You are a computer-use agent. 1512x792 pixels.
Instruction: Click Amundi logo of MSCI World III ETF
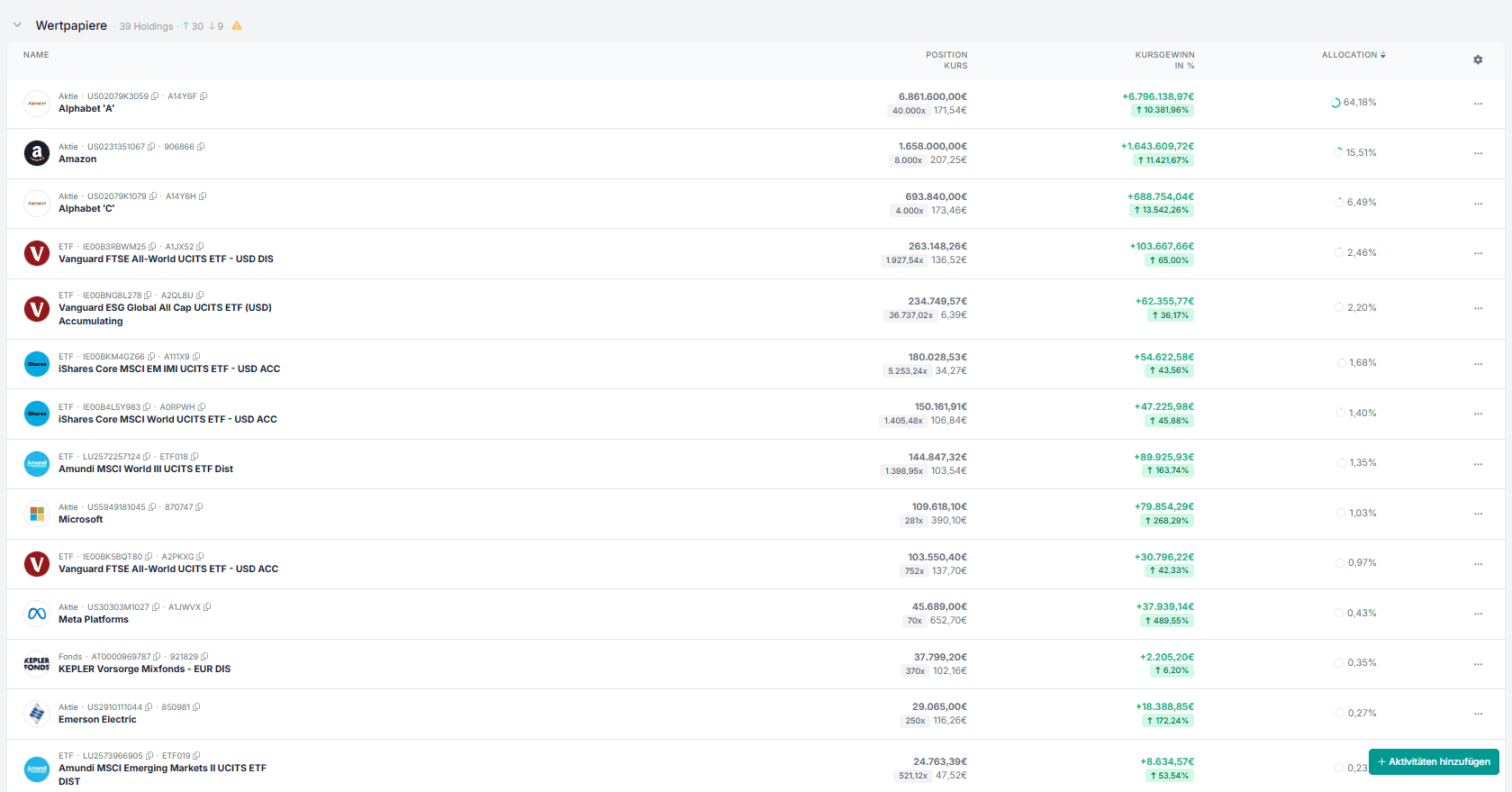coord(37,464)
